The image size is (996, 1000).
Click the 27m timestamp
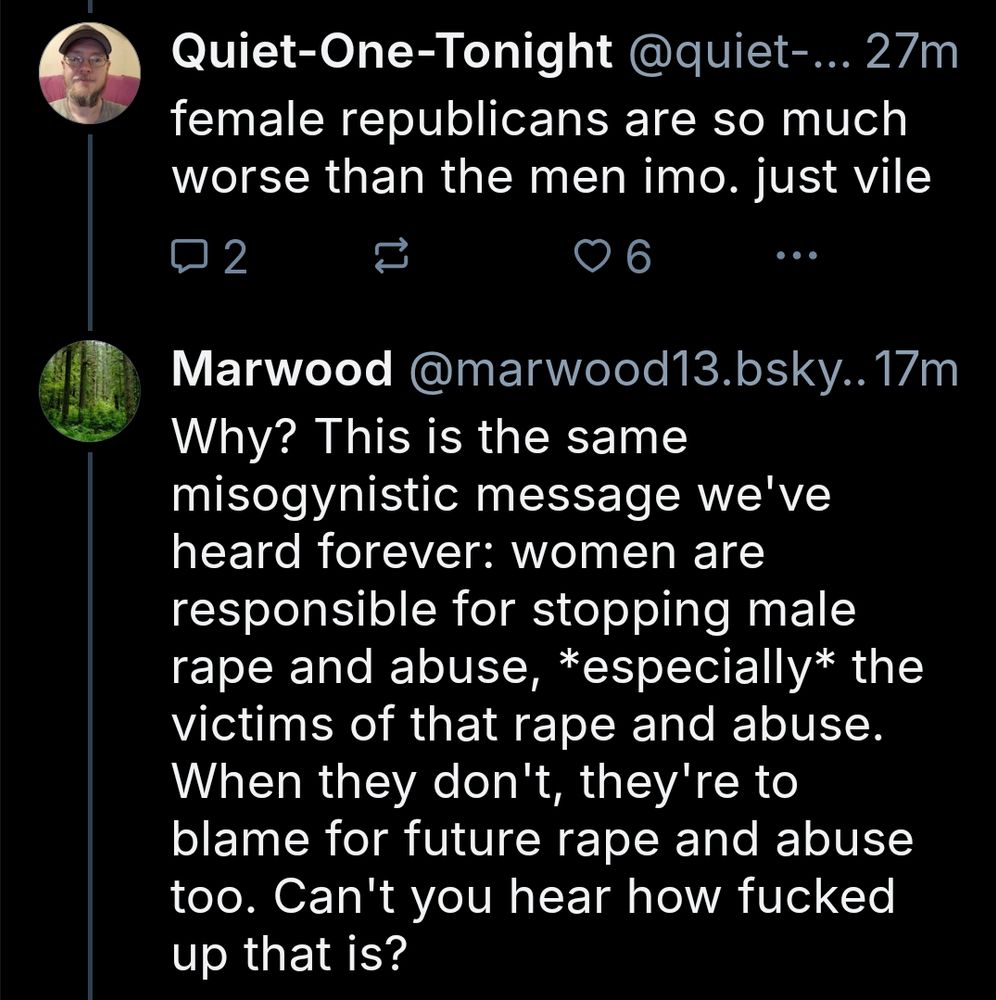pyautogui.click(x=914, y=54)
